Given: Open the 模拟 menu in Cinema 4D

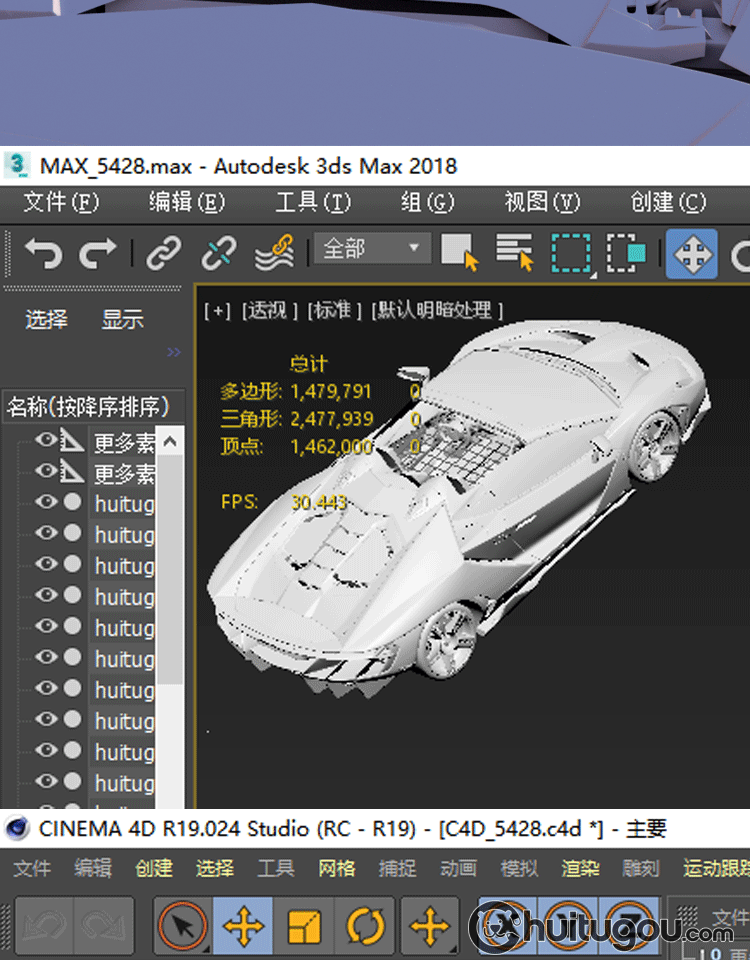Looking at the screenshot, I should (x=519, y=868).
